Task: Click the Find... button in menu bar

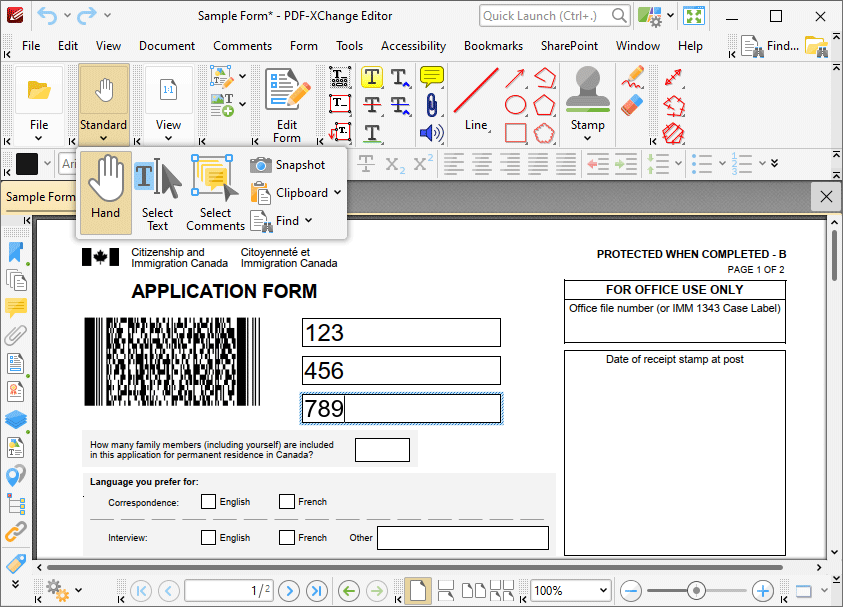Action: 770,46
